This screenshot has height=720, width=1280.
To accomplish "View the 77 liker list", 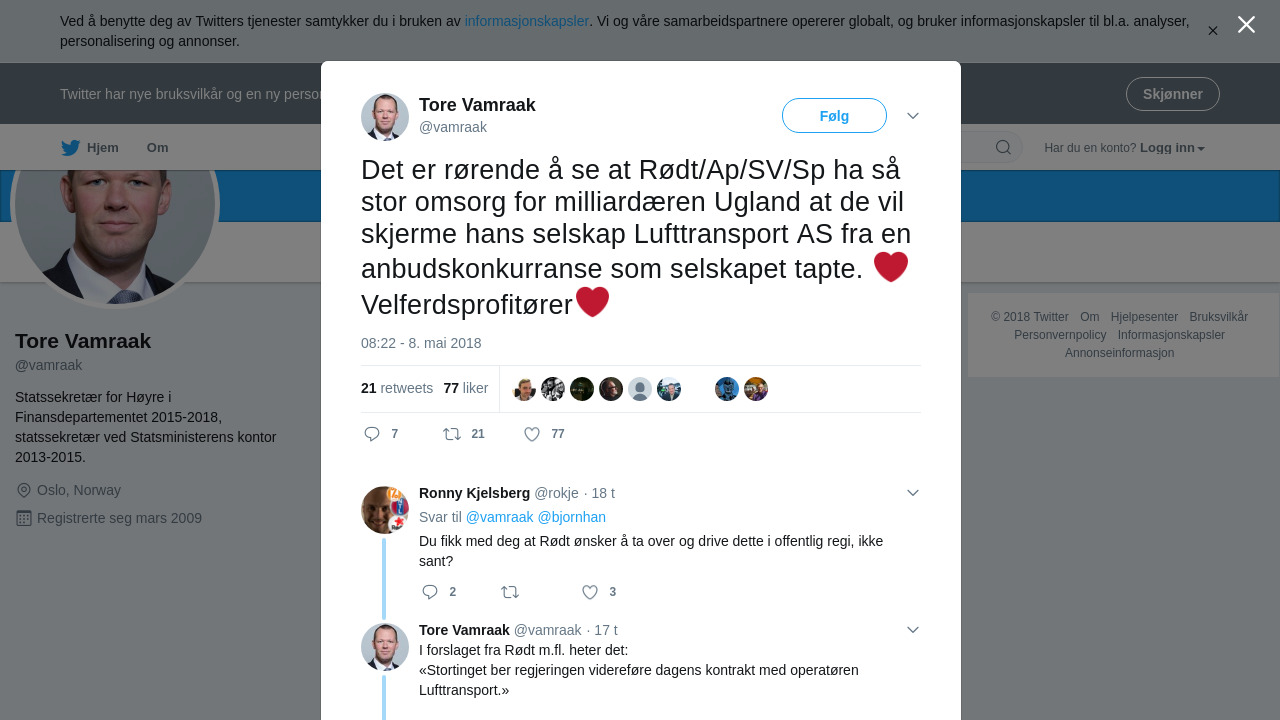I will [466, 388].
